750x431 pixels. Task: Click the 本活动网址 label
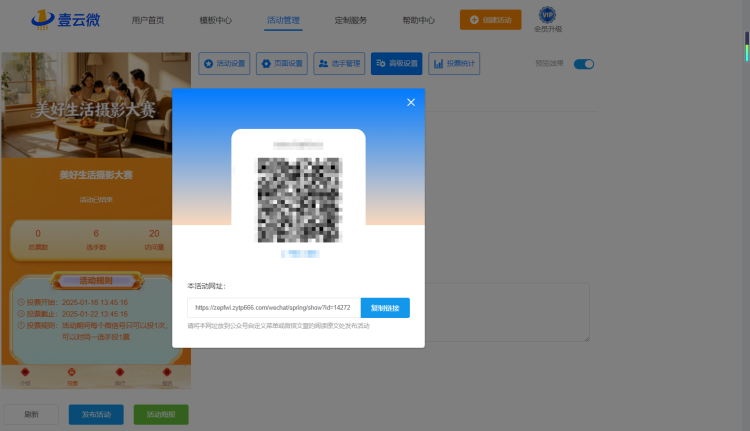point(206,286)
